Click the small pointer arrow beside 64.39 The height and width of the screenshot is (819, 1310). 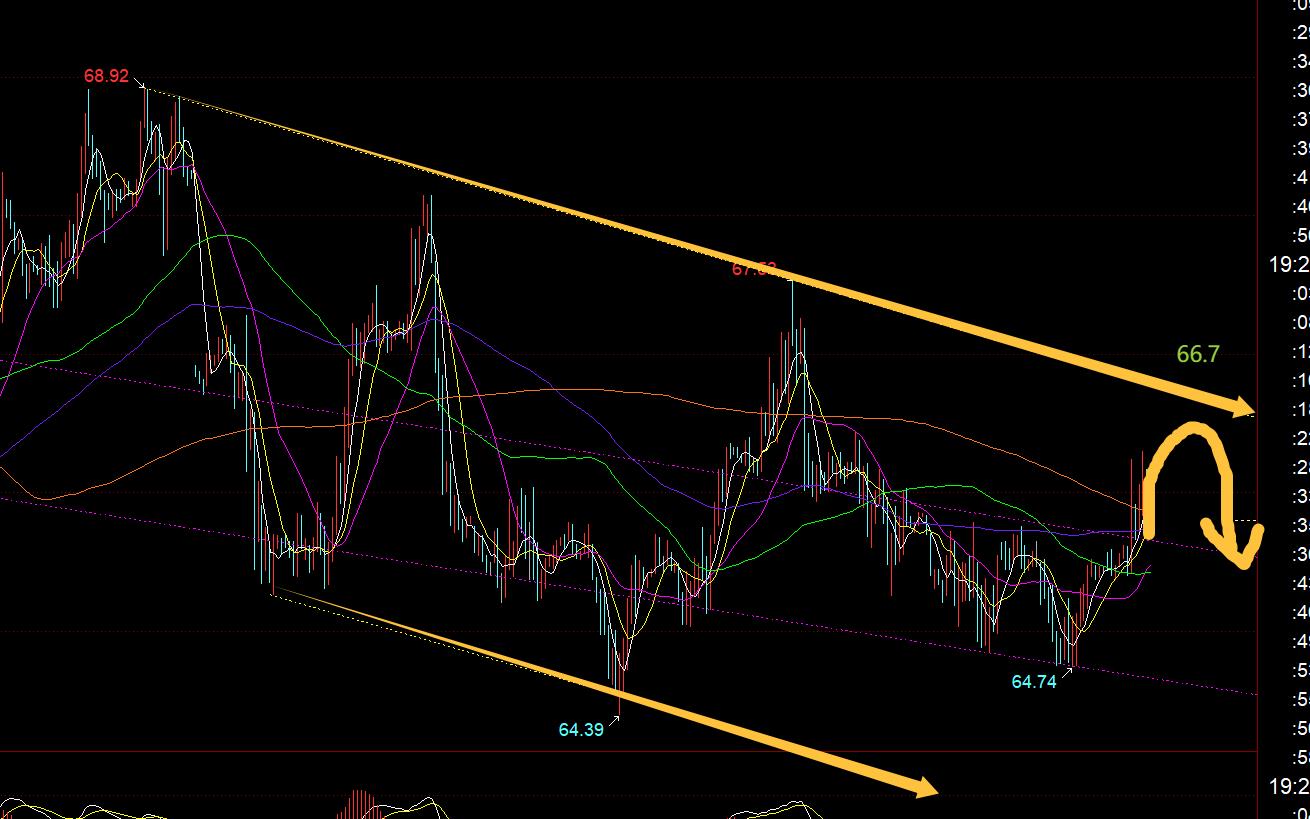614,722
